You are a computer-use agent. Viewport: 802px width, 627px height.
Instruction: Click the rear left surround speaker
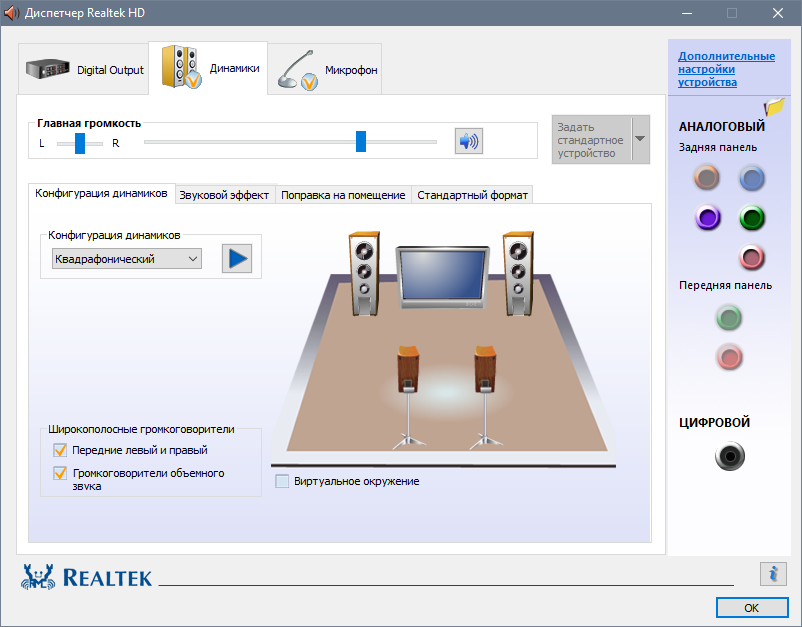click(408, 398)
